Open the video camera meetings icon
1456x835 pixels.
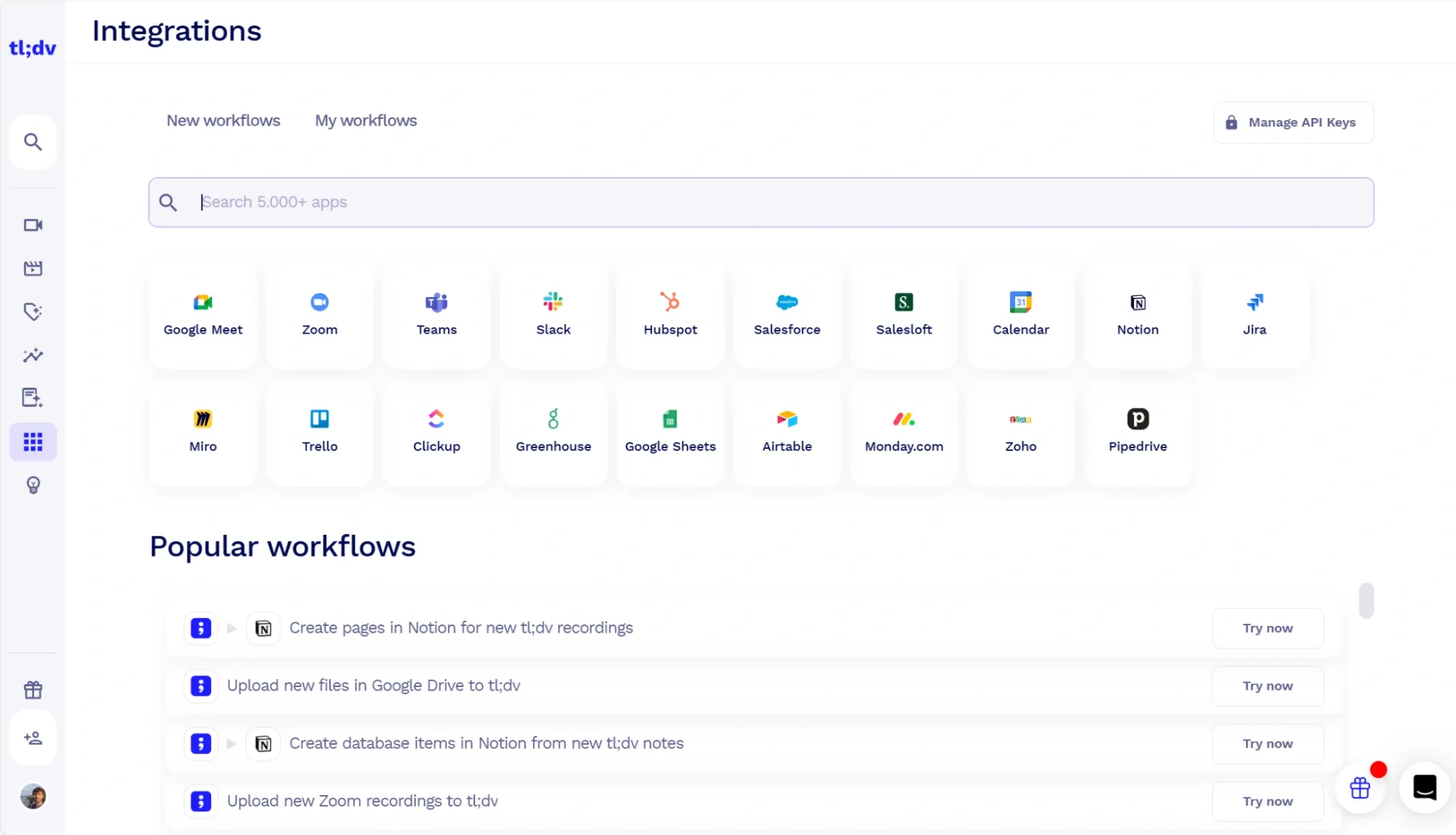[x=33, y=225]
